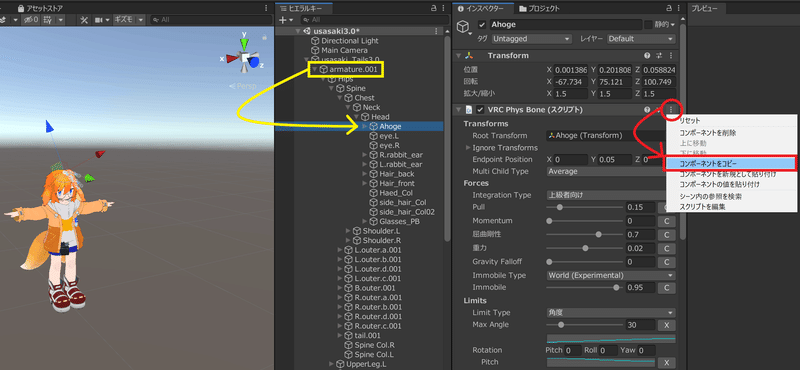Open the Integration Type dropdown
This screenshot has height=370, width=800.
606,195
